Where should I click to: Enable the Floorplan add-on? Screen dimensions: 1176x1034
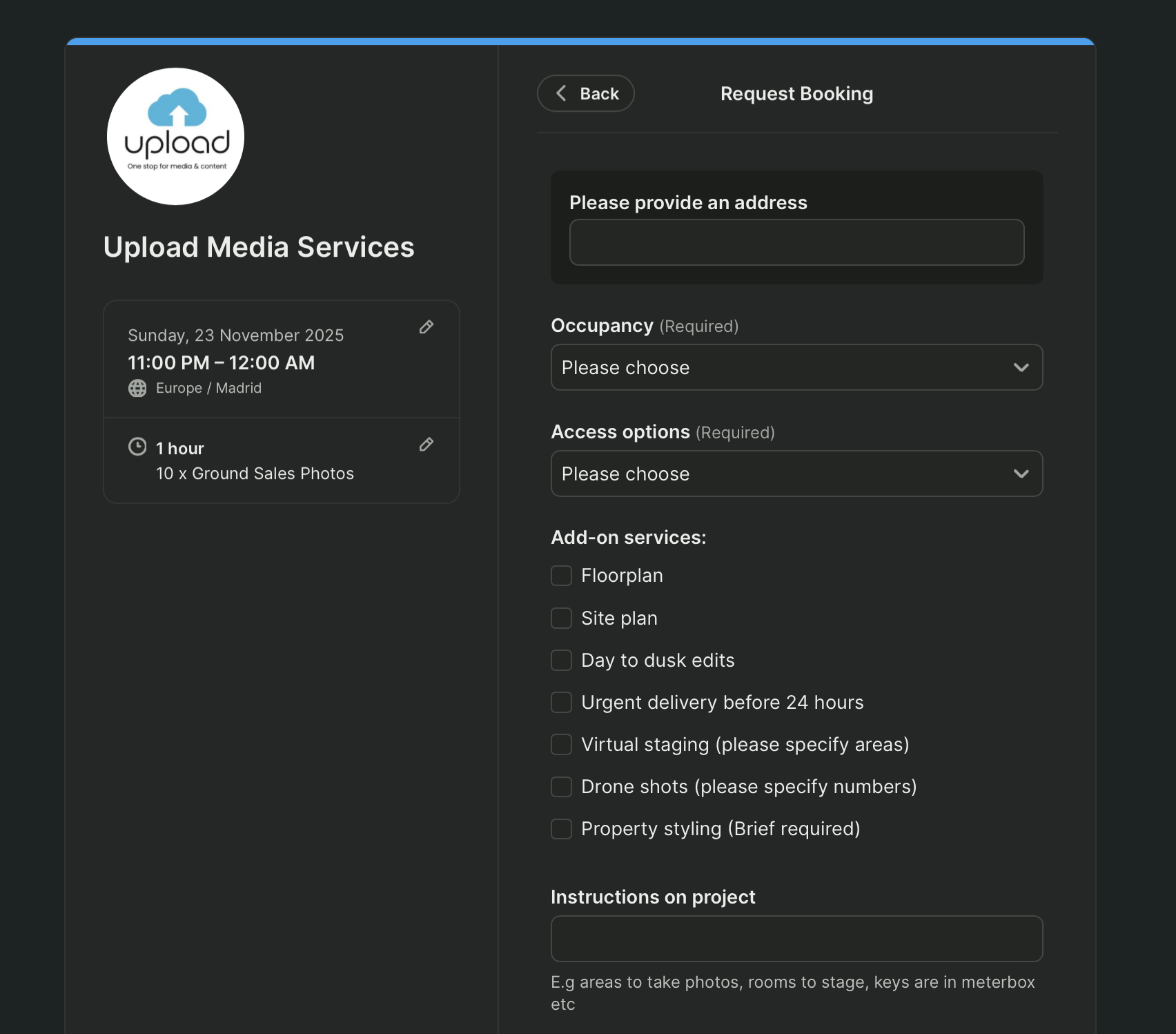(x=561, y=575)
